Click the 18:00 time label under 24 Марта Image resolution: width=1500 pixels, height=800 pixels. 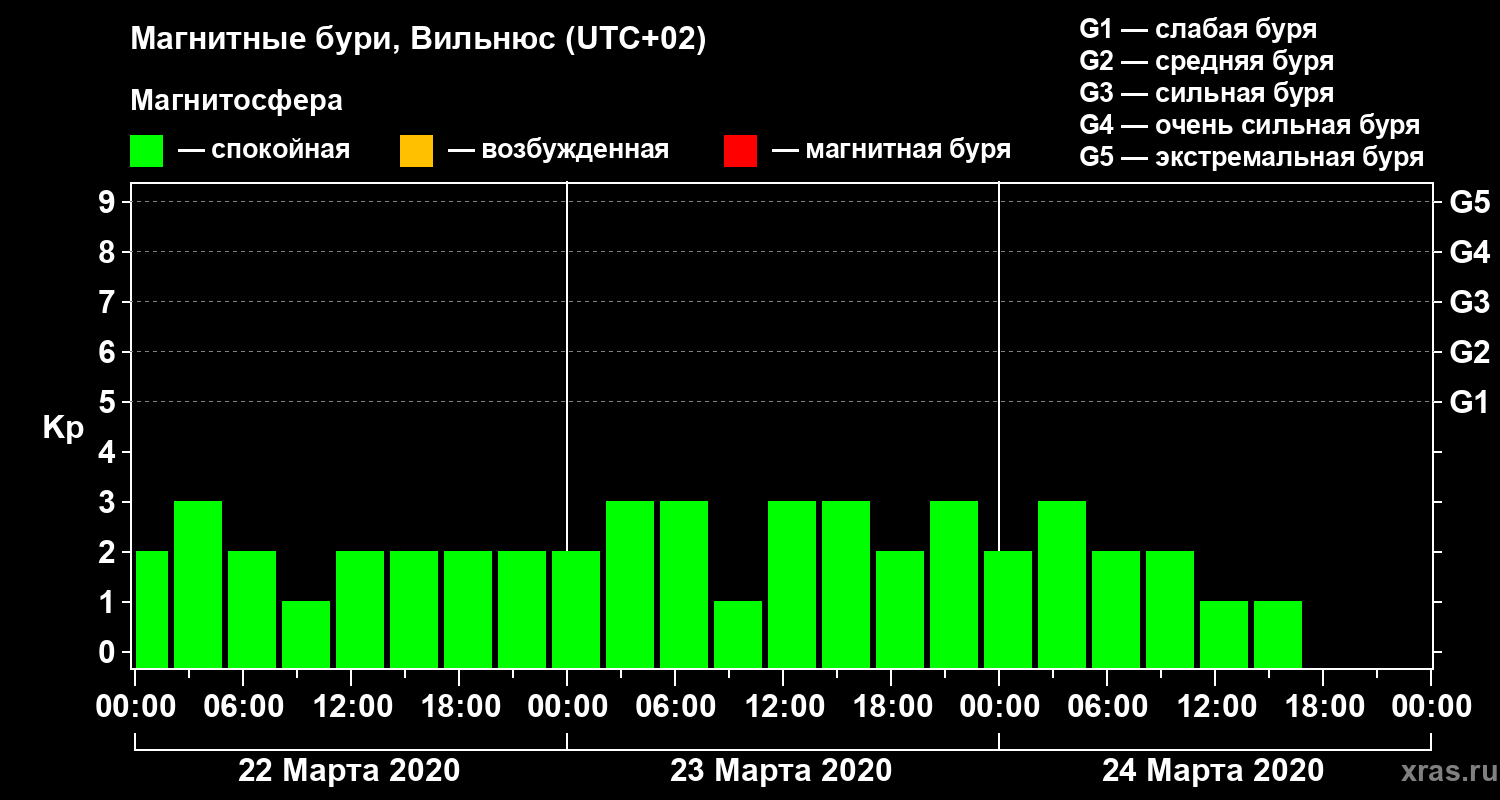click(x=1324, y=707)
